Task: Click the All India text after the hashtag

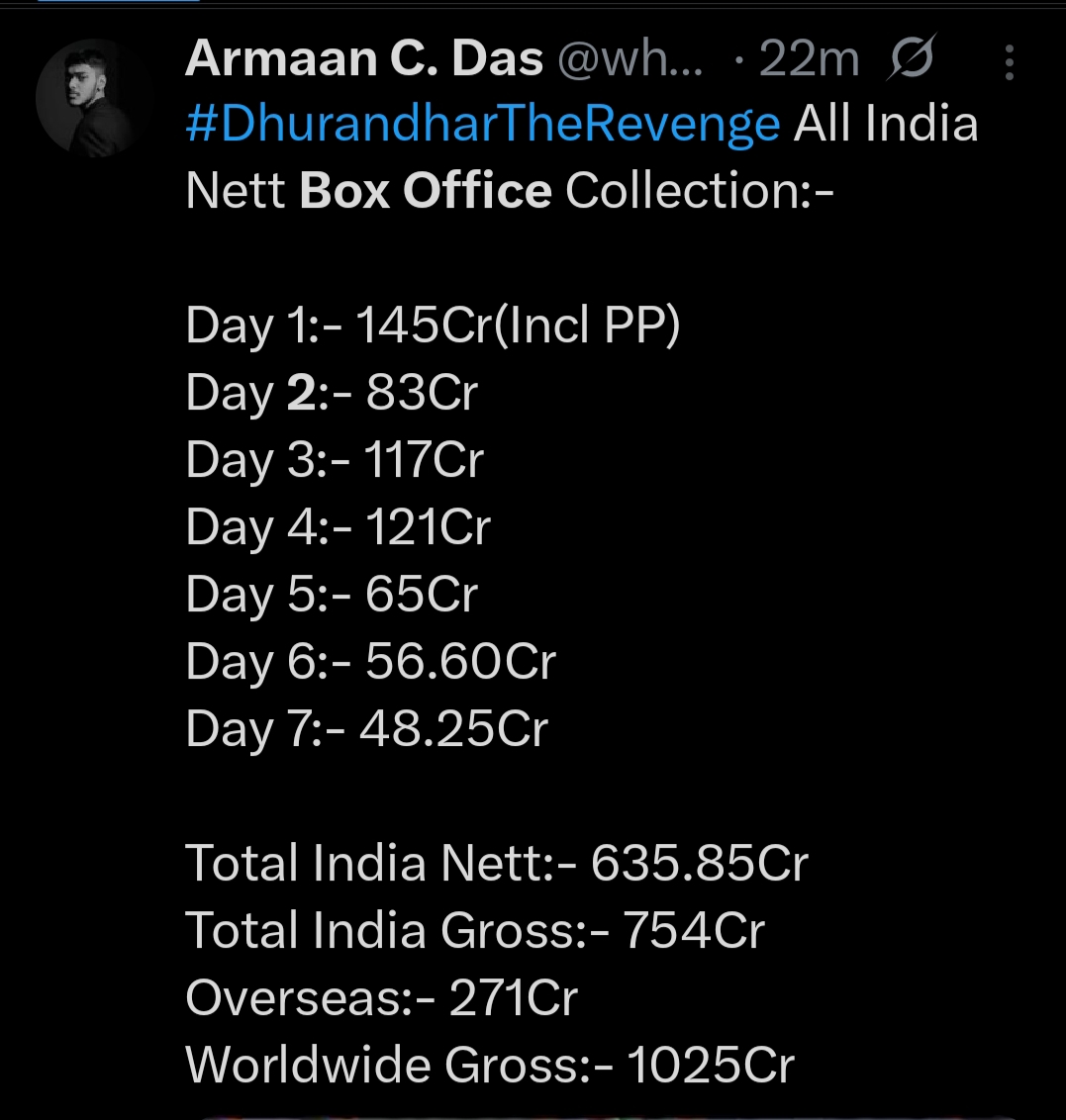Action: click(886, 125)
